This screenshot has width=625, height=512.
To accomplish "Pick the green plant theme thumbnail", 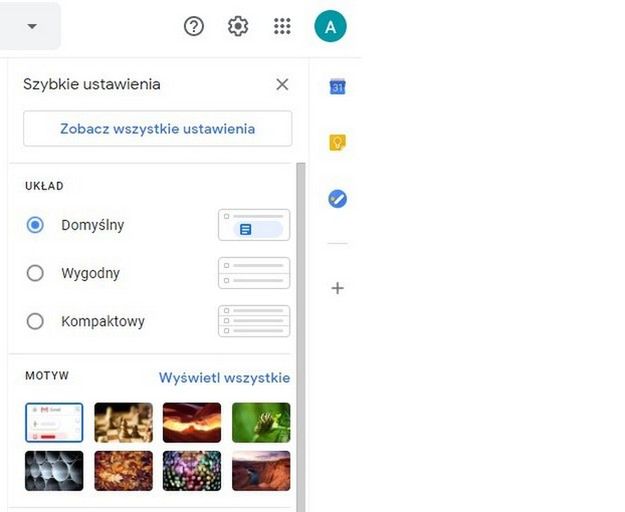I will click(261, 422).
